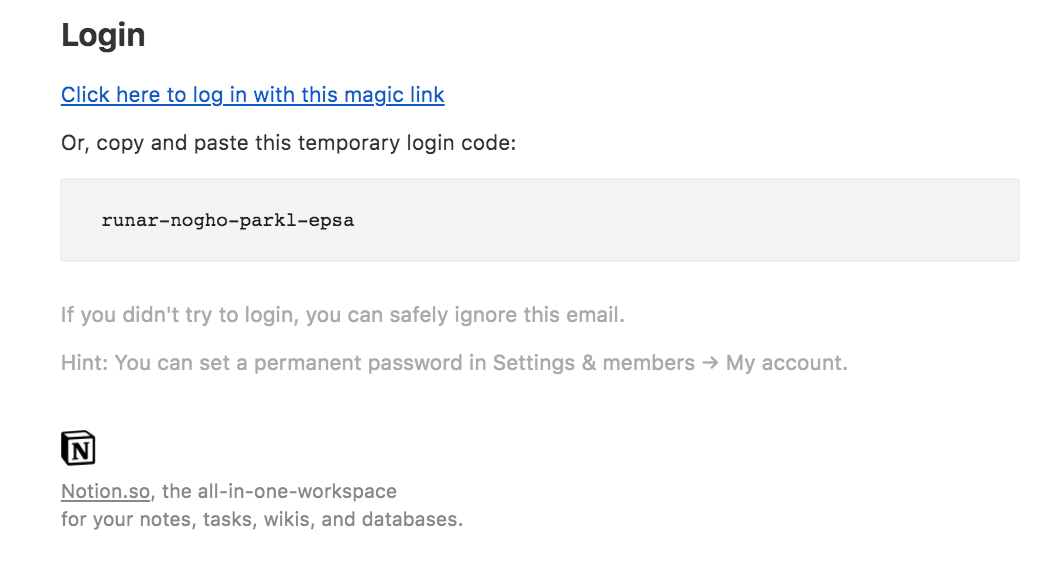Click the 'epsa' segment of login code
Viewport: 1060px width, 564px height.
click(330, 220)
